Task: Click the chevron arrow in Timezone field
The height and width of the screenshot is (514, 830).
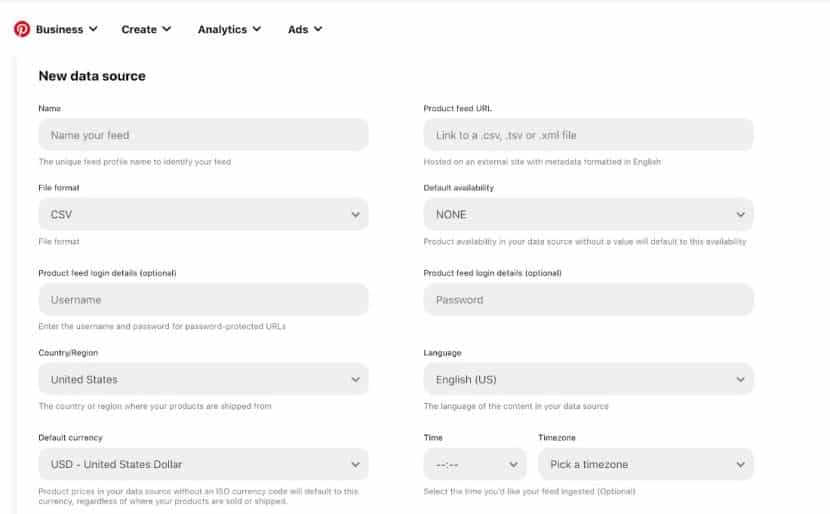Action: (741, 464)
